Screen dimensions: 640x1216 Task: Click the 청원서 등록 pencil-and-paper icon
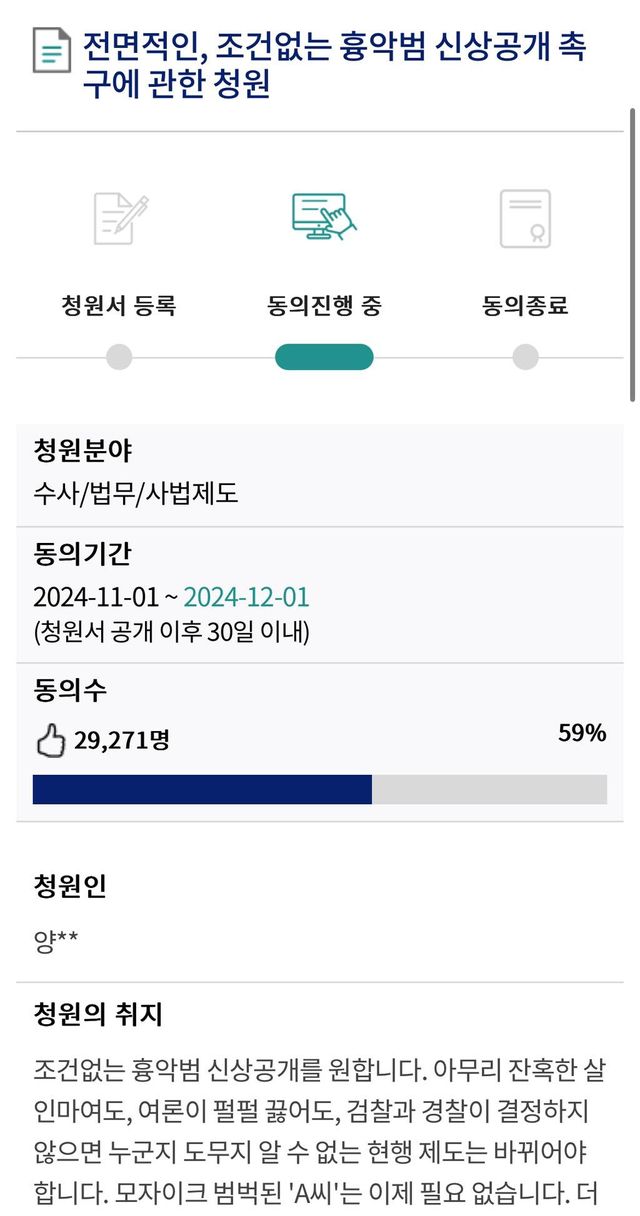point(121,218)
